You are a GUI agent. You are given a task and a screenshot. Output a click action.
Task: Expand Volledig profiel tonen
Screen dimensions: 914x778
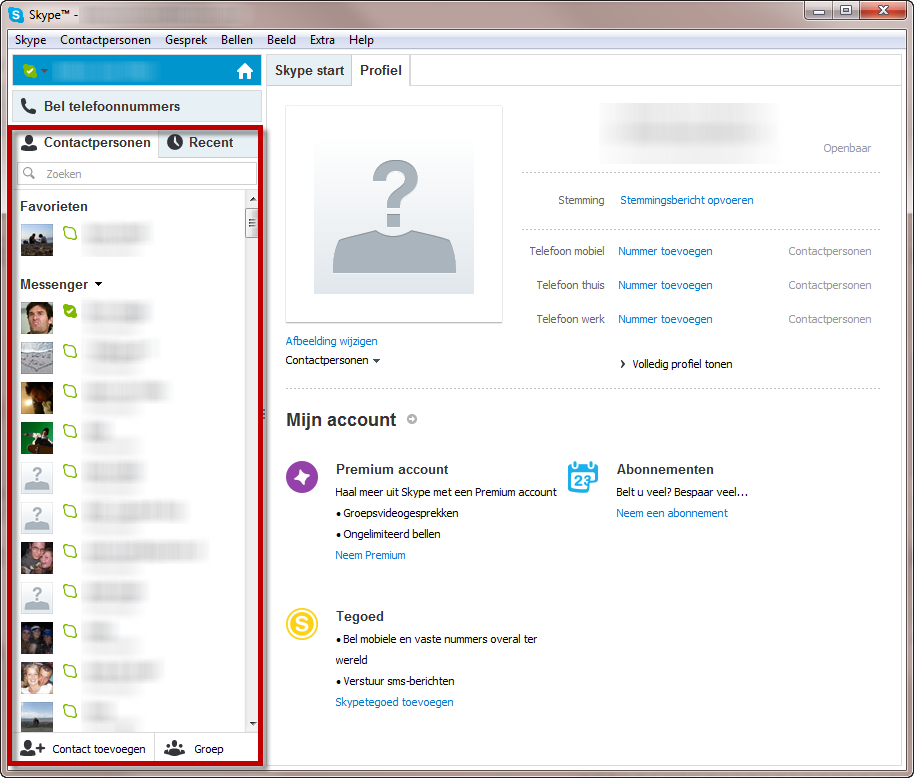point(676,364)
